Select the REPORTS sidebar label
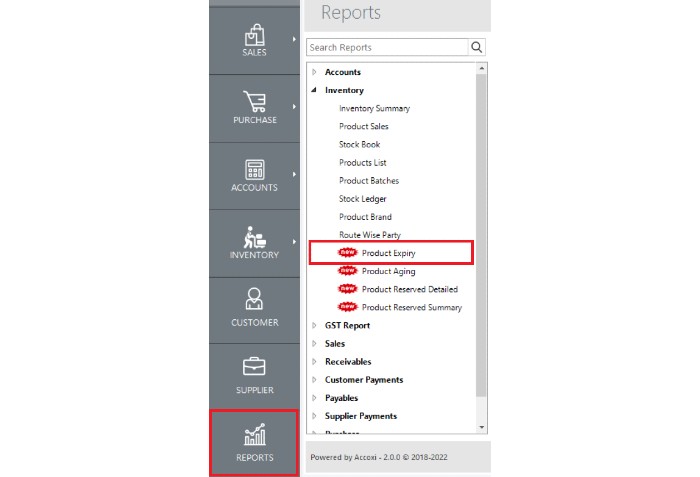Viewport: 700px width, 477px height. (255, 457)
